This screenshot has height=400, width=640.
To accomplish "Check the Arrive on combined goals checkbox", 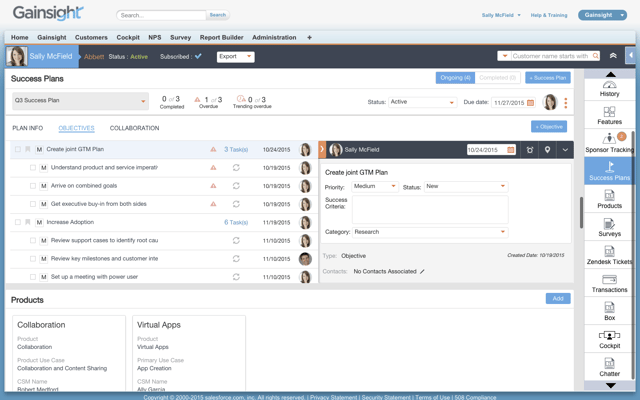I will tap(33, 186).
